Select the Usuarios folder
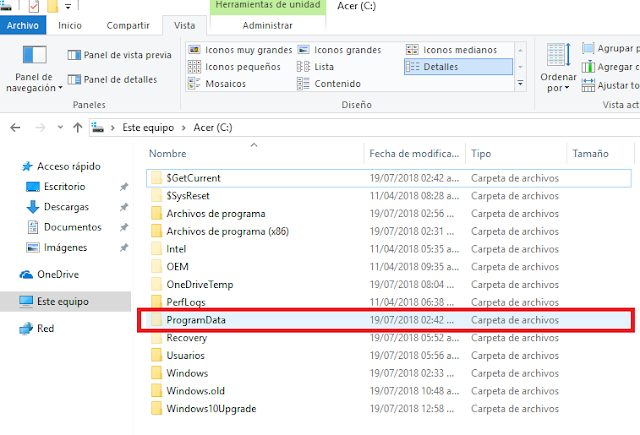This screenshot has height=435, width=640. coord(389,355)
